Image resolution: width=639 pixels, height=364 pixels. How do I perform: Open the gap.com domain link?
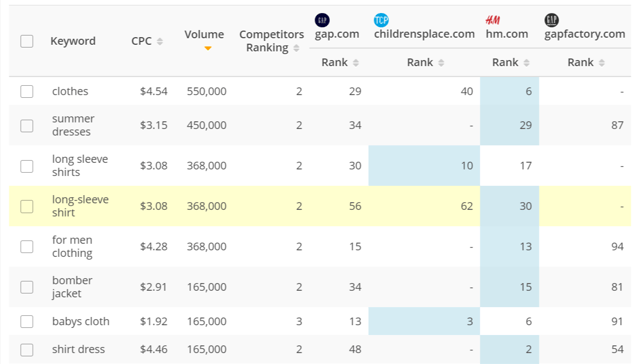(x=337, y=34)
